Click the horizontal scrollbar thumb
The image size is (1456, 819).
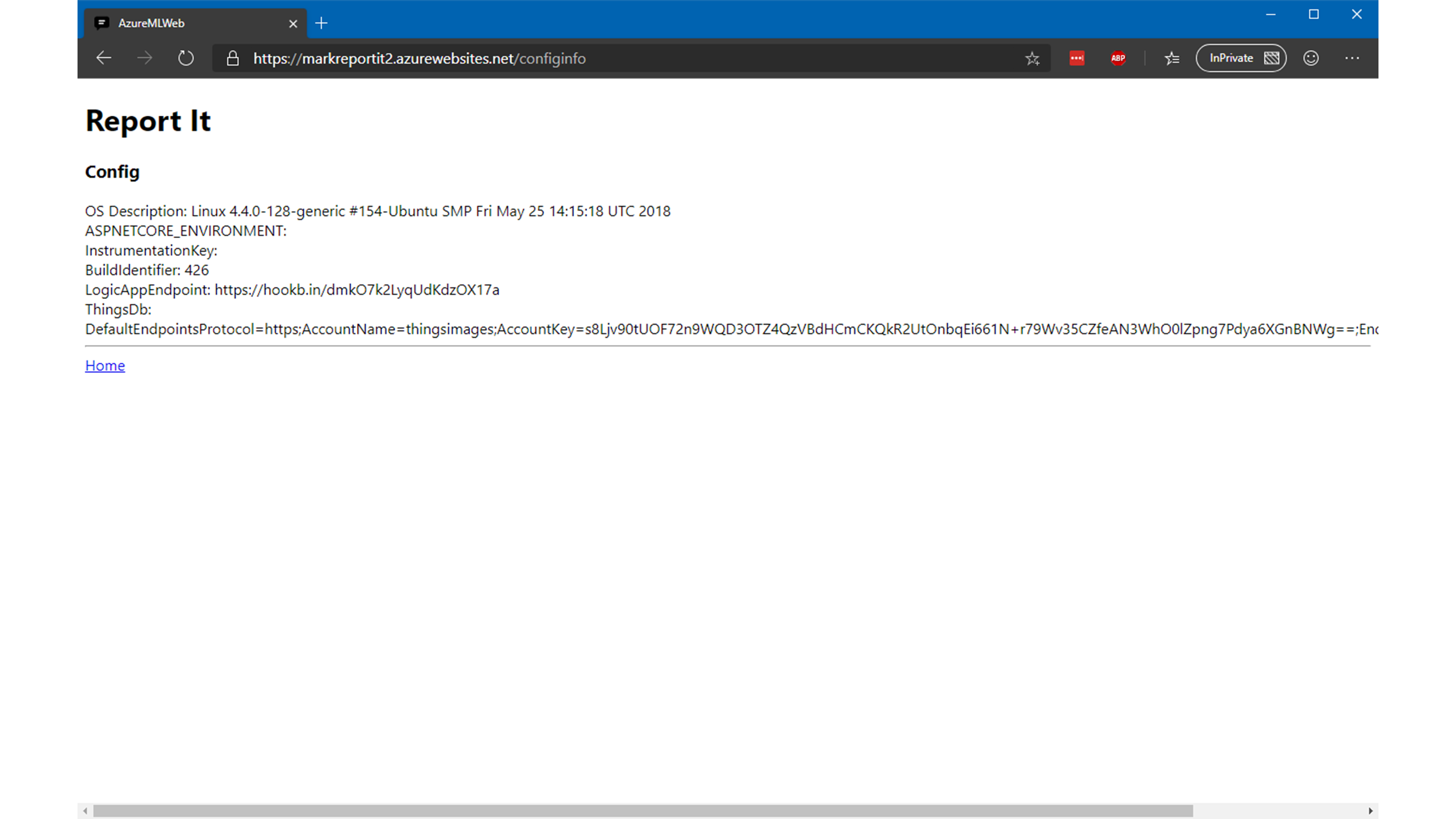[x=643, y=810]
